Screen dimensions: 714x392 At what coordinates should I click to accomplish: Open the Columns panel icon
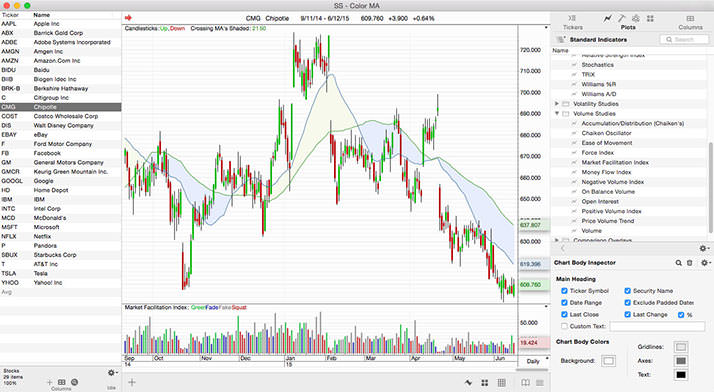690,18
